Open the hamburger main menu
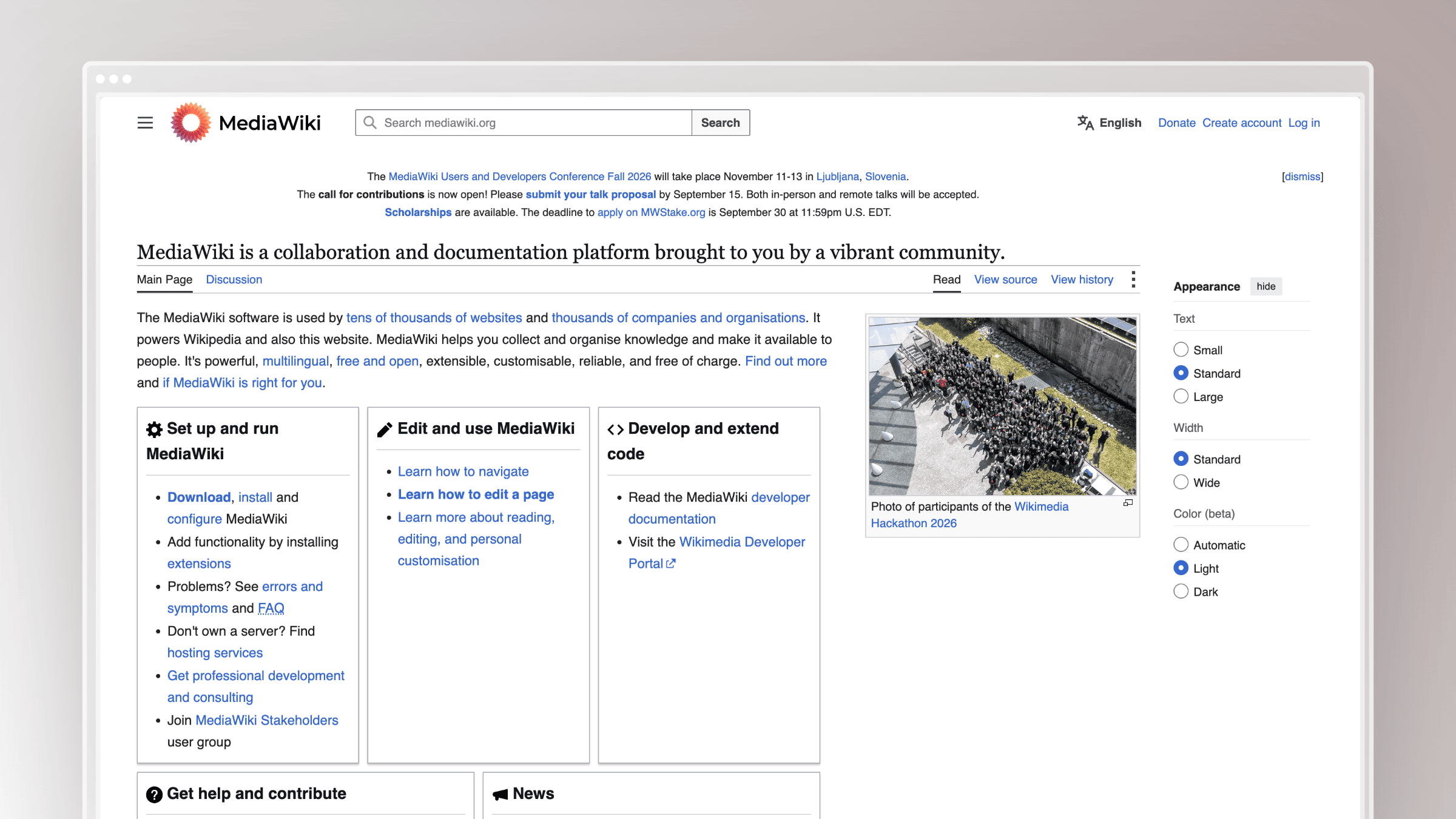The width and height of the screenshot is (1456, 819). [145, 123]
